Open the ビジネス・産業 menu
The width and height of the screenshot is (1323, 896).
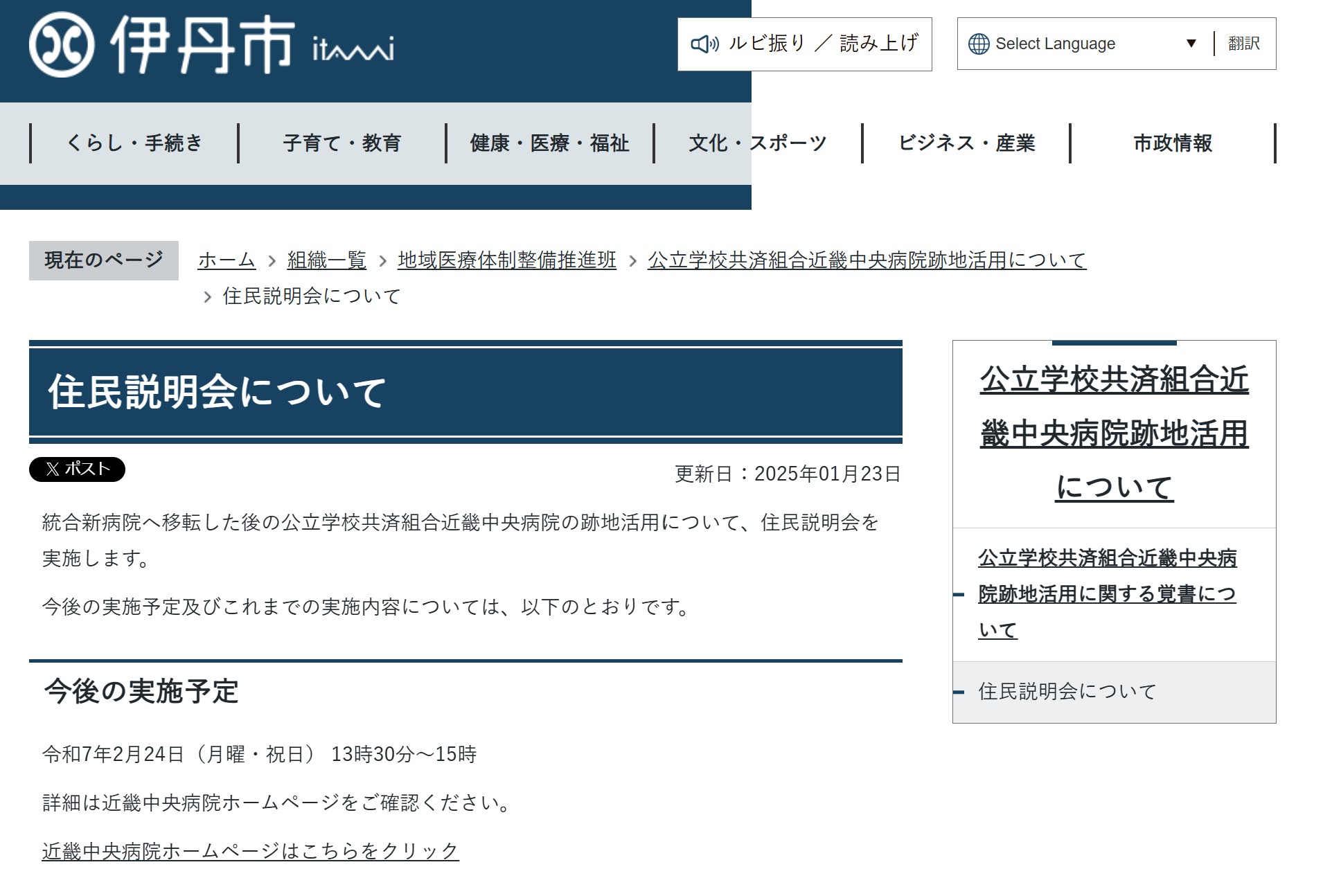click(x=966, y=143)
